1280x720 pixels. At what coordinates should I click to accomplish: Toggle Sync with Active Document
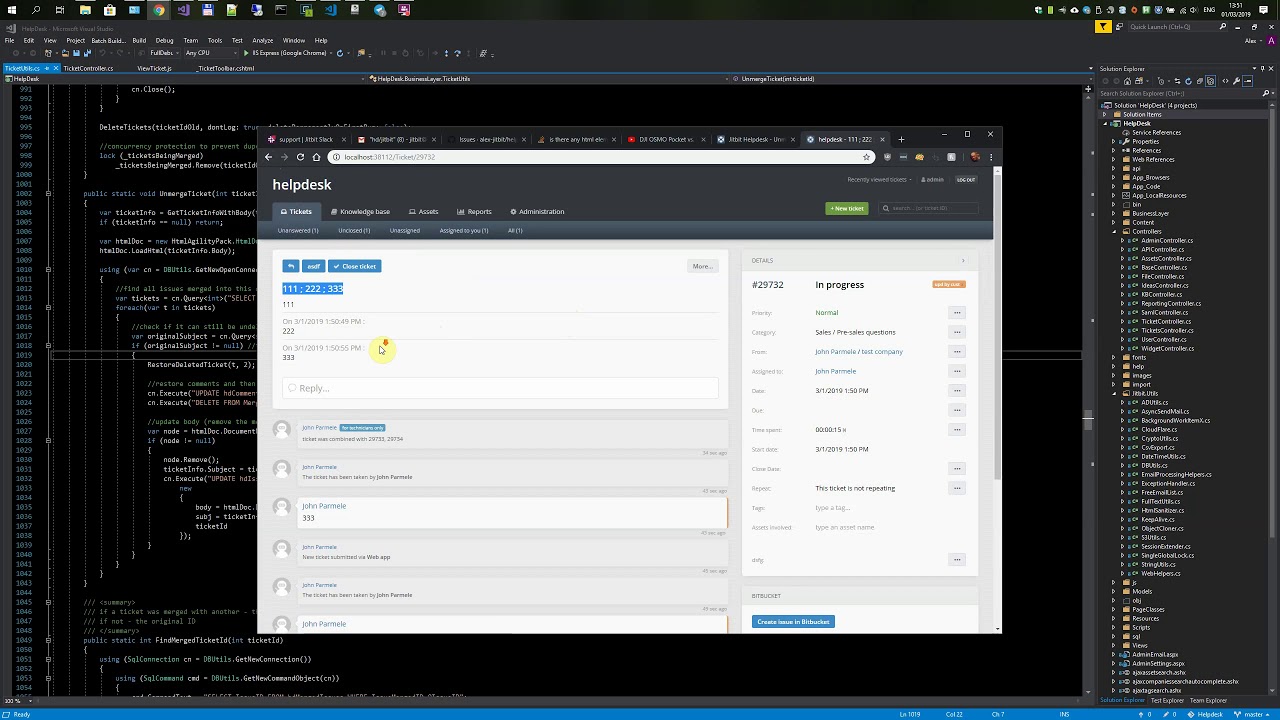pyautogui.click(x=1177, y=81)
